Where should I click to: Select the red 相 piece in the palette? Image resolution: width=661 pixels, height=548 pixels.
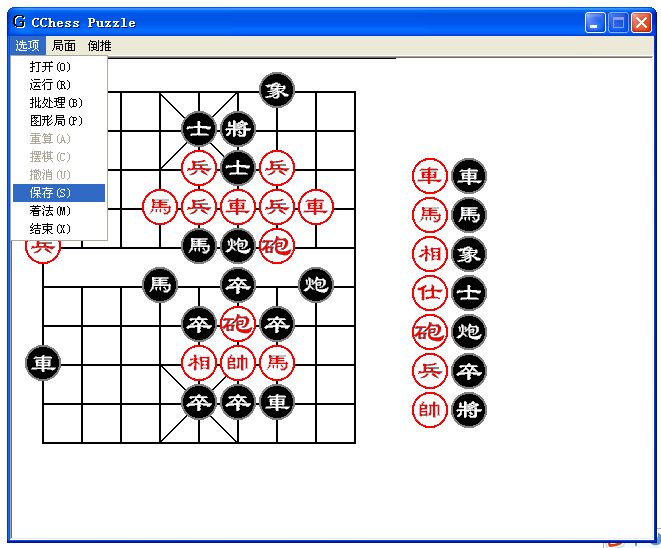pyautogui.click(x=430, y=254)
